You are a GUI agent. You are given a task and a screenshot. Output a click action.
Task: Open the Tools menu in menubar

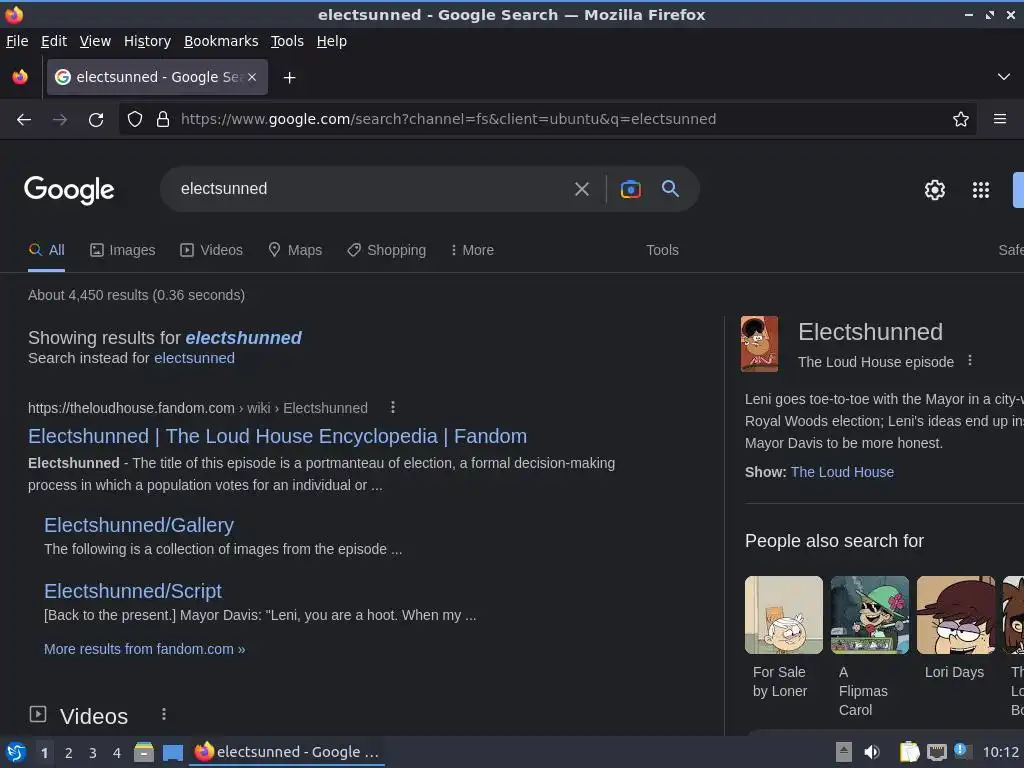pos(287,41)
